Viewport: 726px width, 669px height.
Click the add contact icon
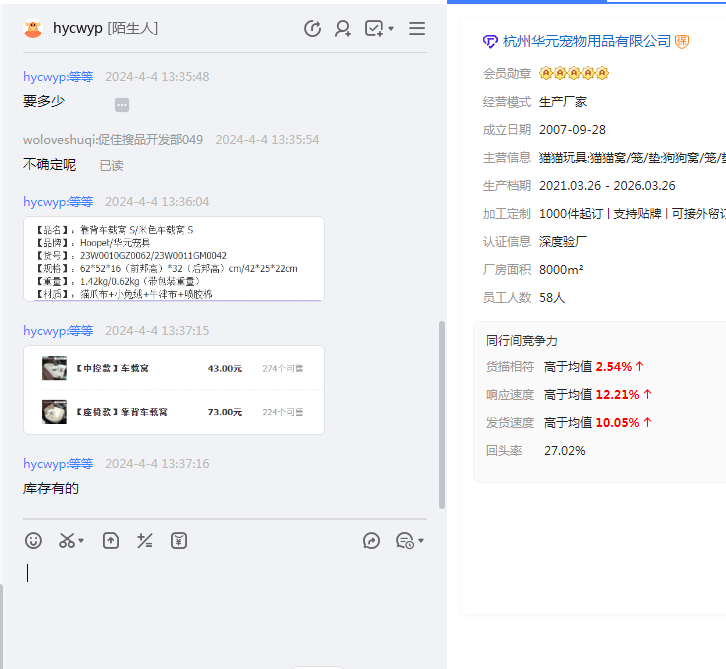click(343, 29)
